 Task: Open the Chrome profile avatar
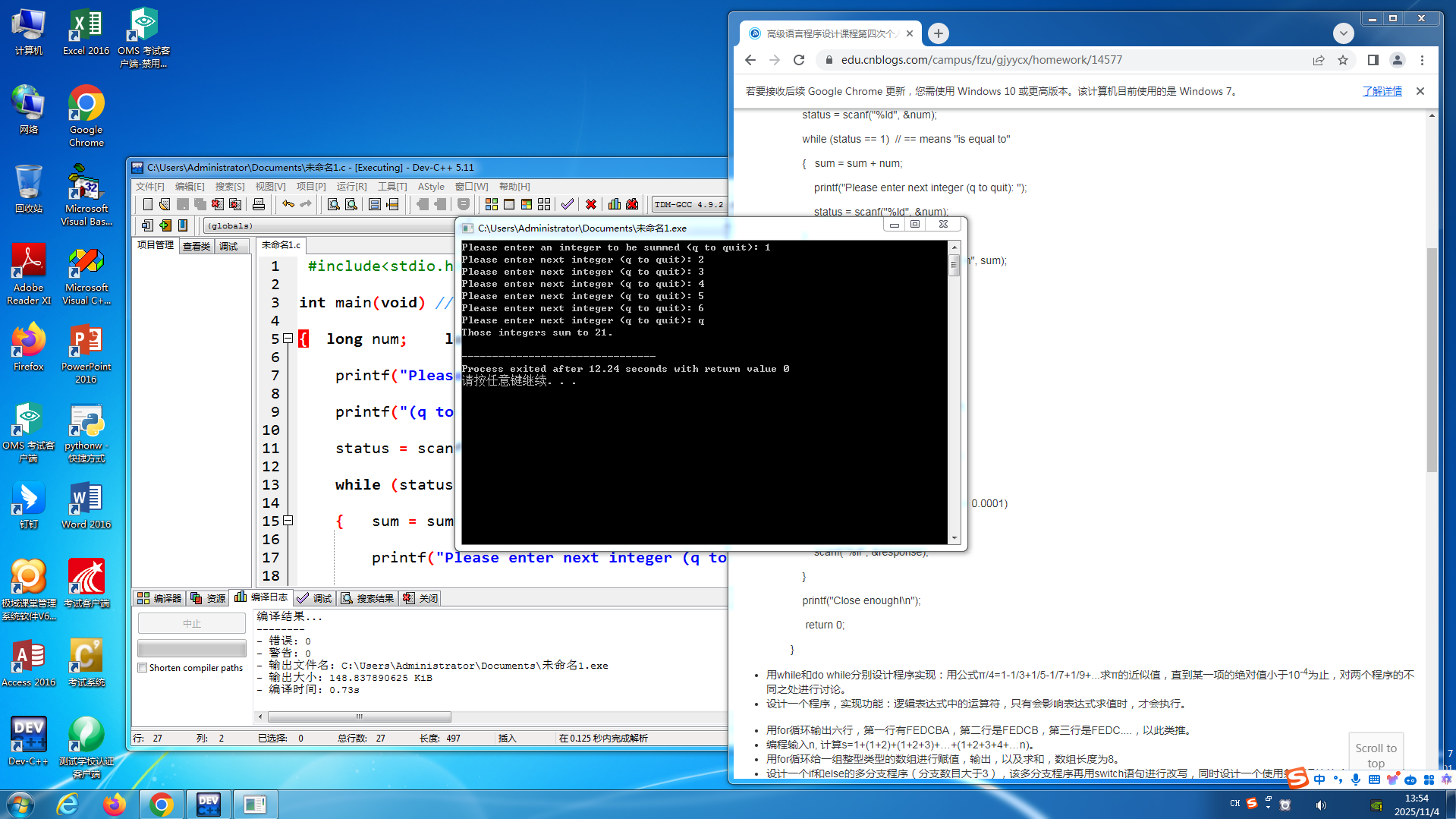[1398, 60]
